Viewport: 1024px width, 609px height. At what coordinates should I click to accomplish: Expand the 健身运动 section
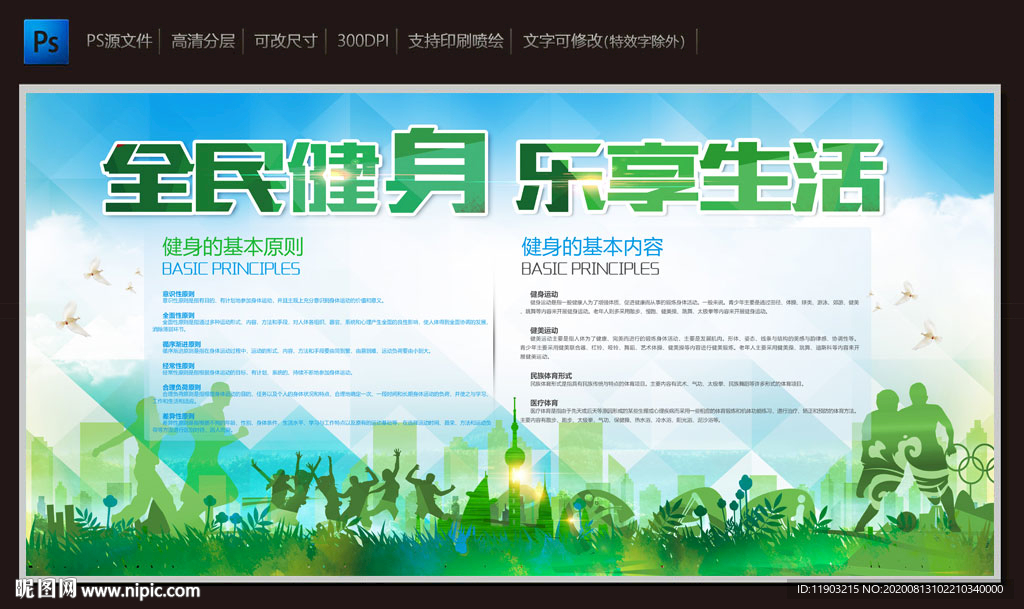click(x=545, y=293)
